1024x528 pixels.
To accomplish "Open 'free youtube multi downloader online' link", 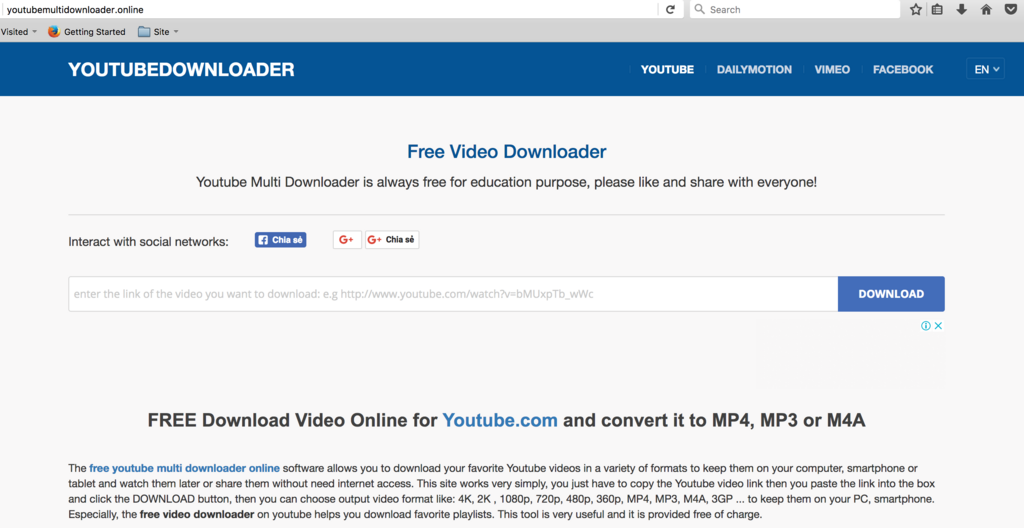I will click(184, 469).
